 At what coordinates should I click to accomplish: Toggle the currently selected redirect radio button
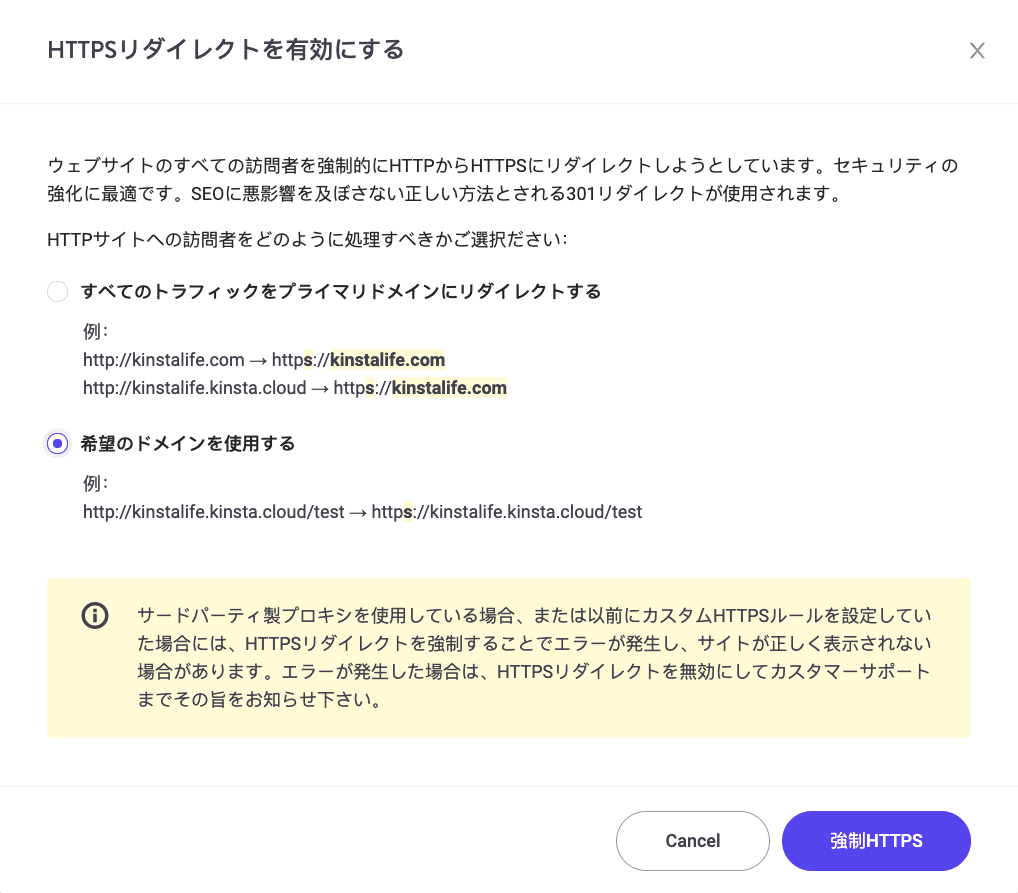[x=57, y=443]
